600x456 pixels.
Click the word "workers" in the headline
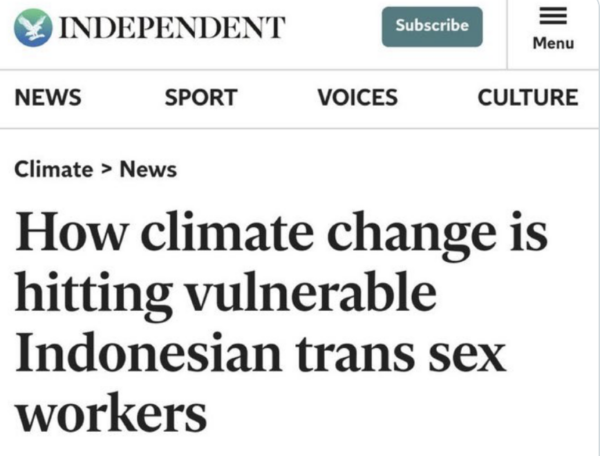coord(110,412)
